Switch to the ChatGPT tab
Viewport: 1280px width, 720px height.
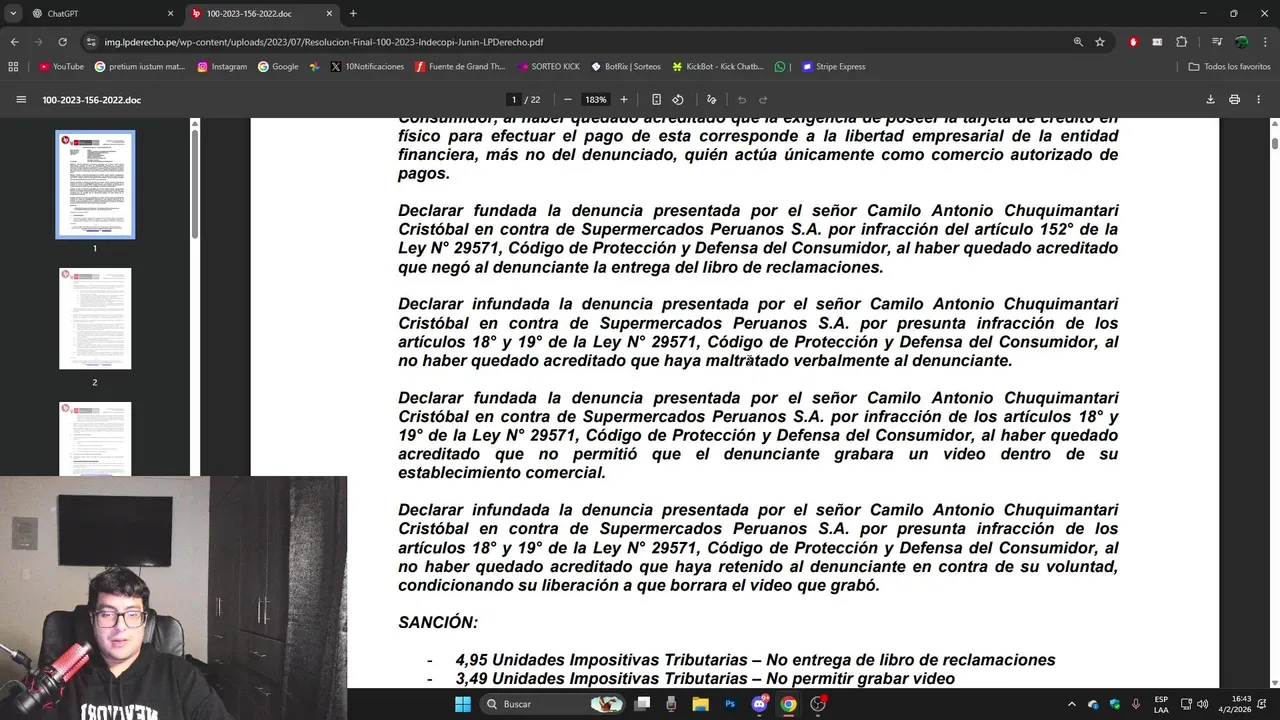pos(103,14)
